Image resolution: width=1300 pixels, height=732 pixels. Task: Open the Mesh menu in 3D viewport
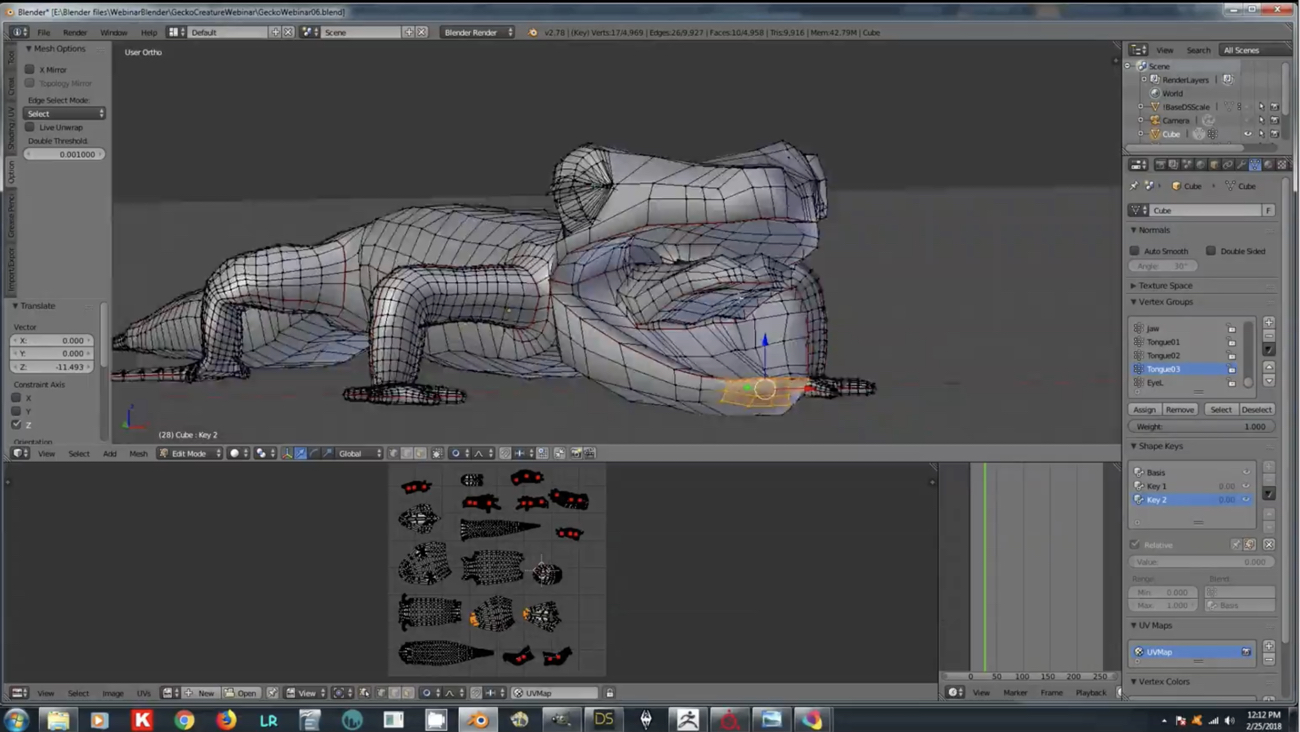click(x=138, y=453)
